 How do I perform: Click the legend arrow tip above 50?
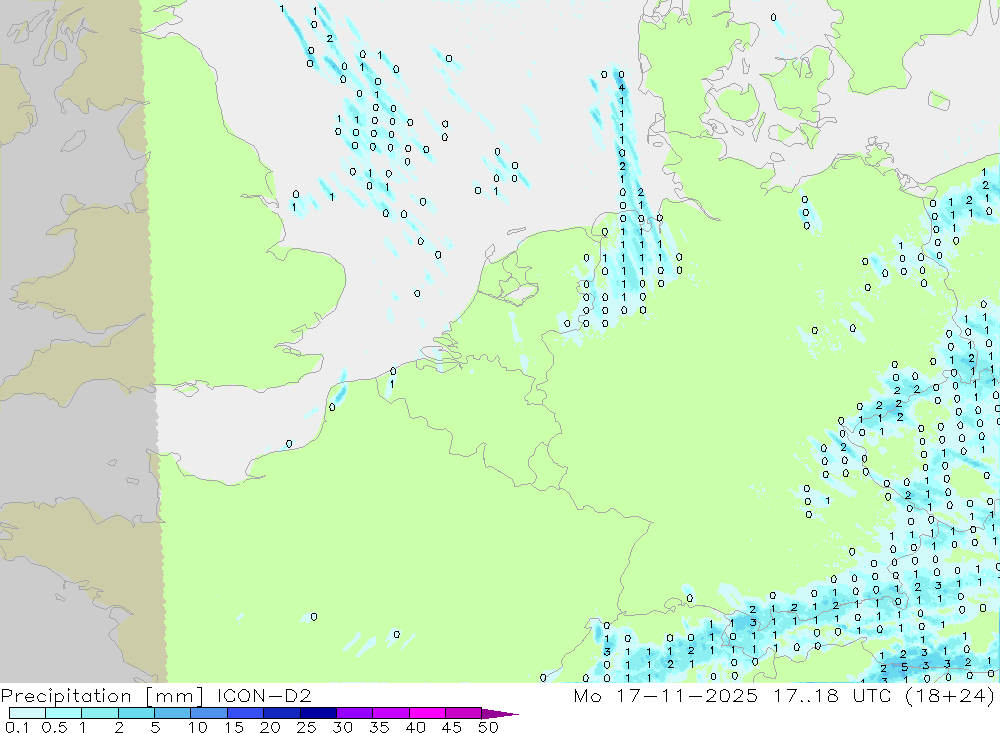pos(500,714)
